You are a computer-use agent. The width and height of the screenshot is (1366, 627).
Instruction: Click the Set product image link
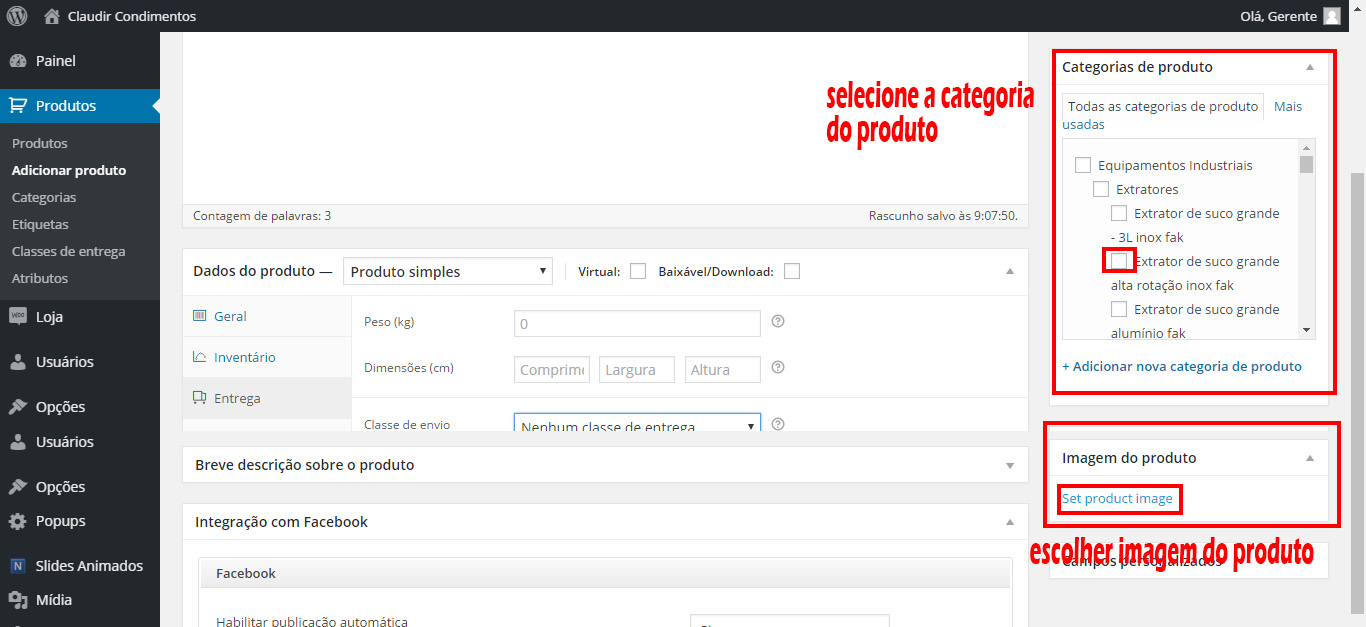(x=1117, y=499)
